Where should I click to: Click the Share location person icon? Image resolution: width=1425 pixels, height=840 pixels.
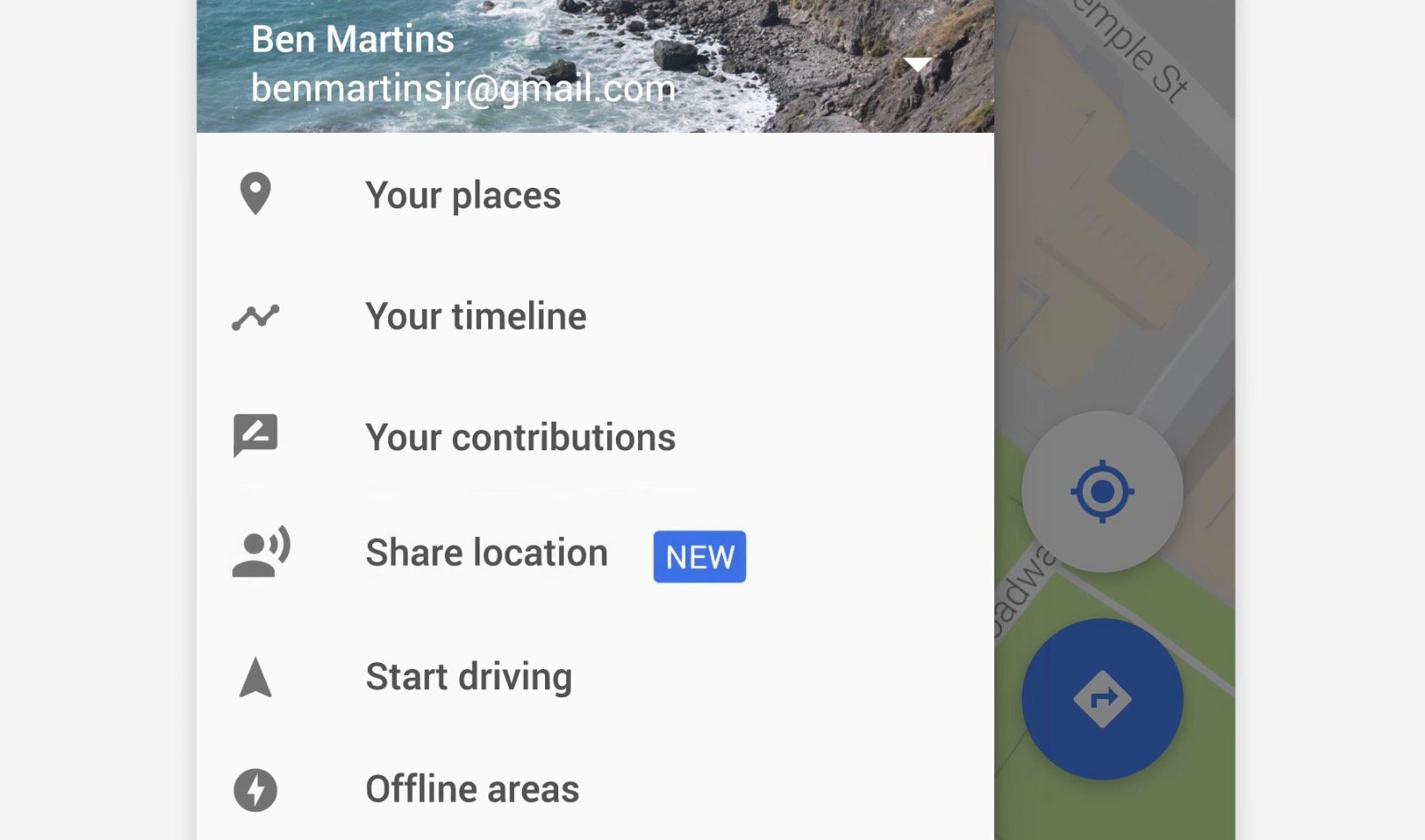pos(261,552)
